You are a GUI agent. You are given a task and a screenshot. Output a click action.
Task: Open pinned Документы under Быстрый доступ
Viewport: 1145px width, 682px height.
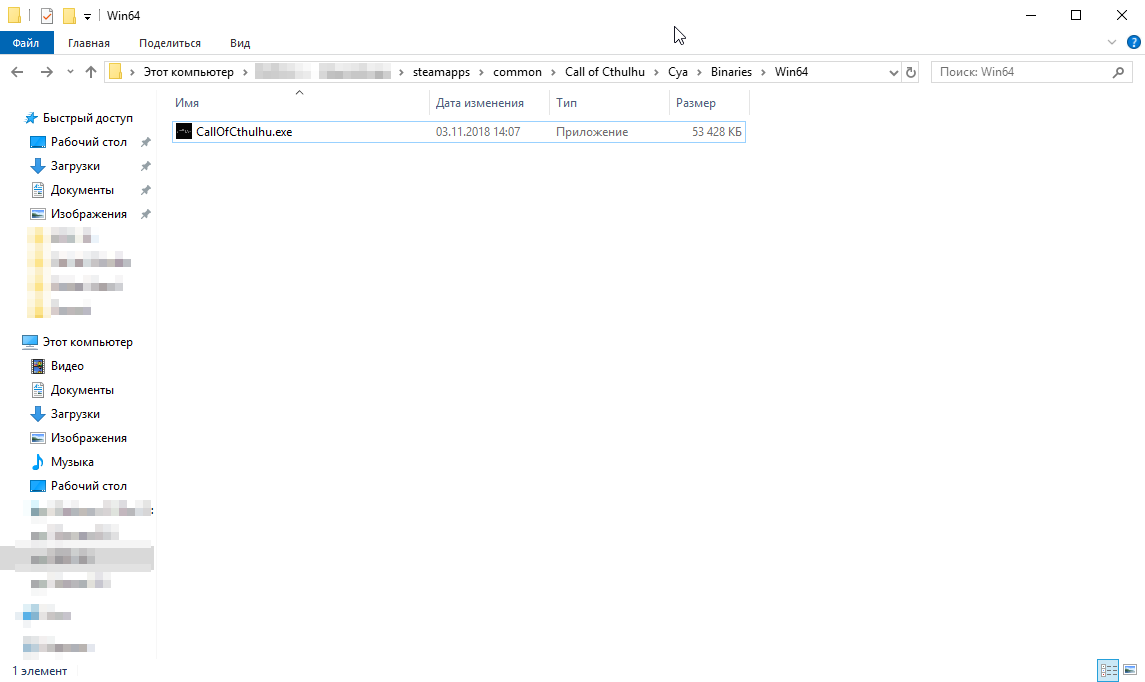pos(82,190)
